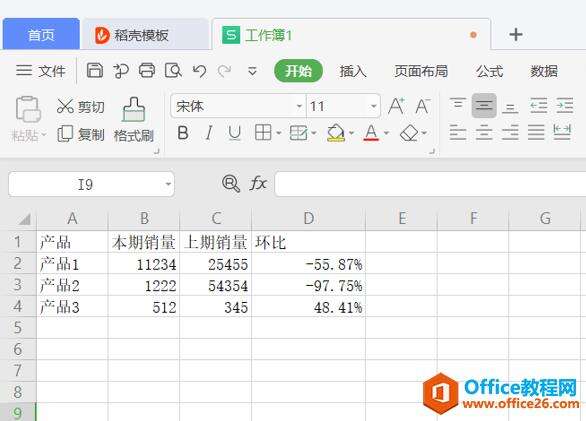Open Print Preview icon

click(x=173, y=70)
